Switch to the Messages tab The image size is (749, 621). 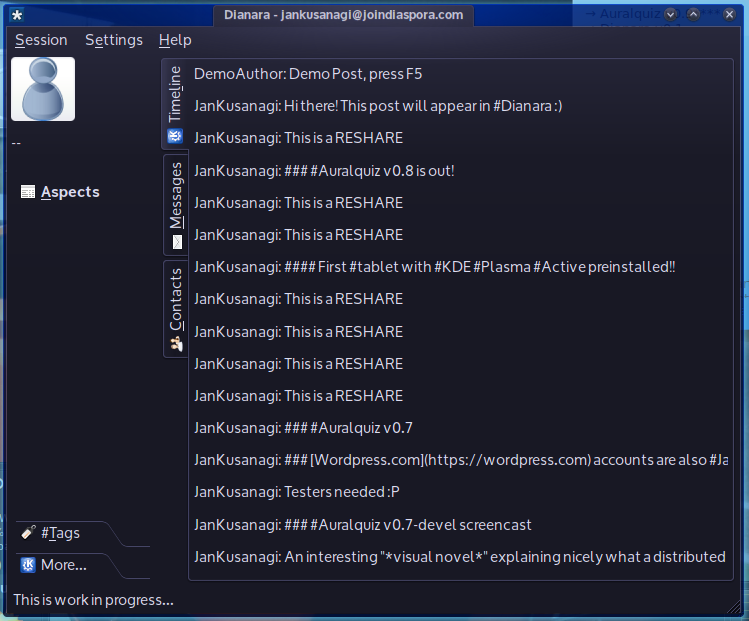(176, 205)
